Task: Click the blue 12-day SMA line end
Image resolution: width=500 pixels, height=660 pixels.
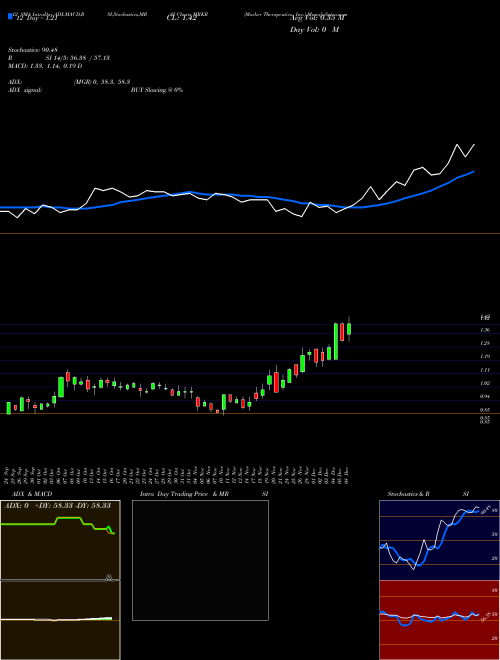Action: (x=474, y=172)
